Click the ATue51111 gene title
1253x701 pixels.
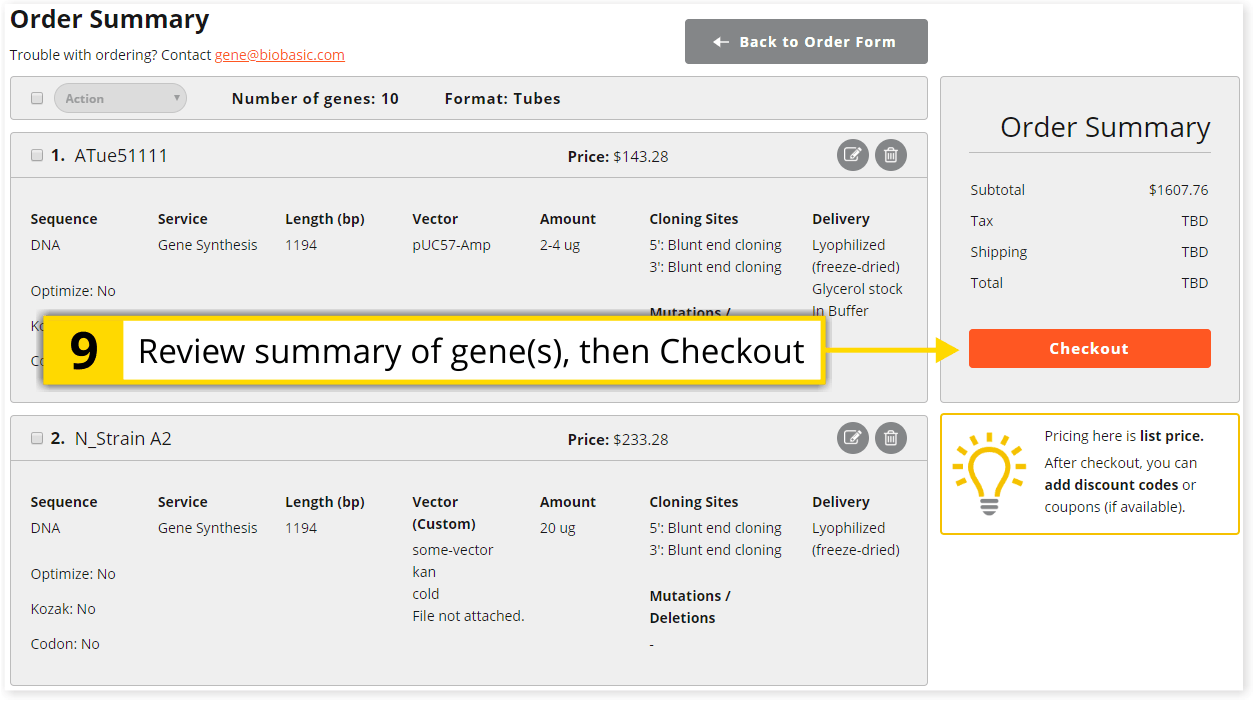point(121,156)
